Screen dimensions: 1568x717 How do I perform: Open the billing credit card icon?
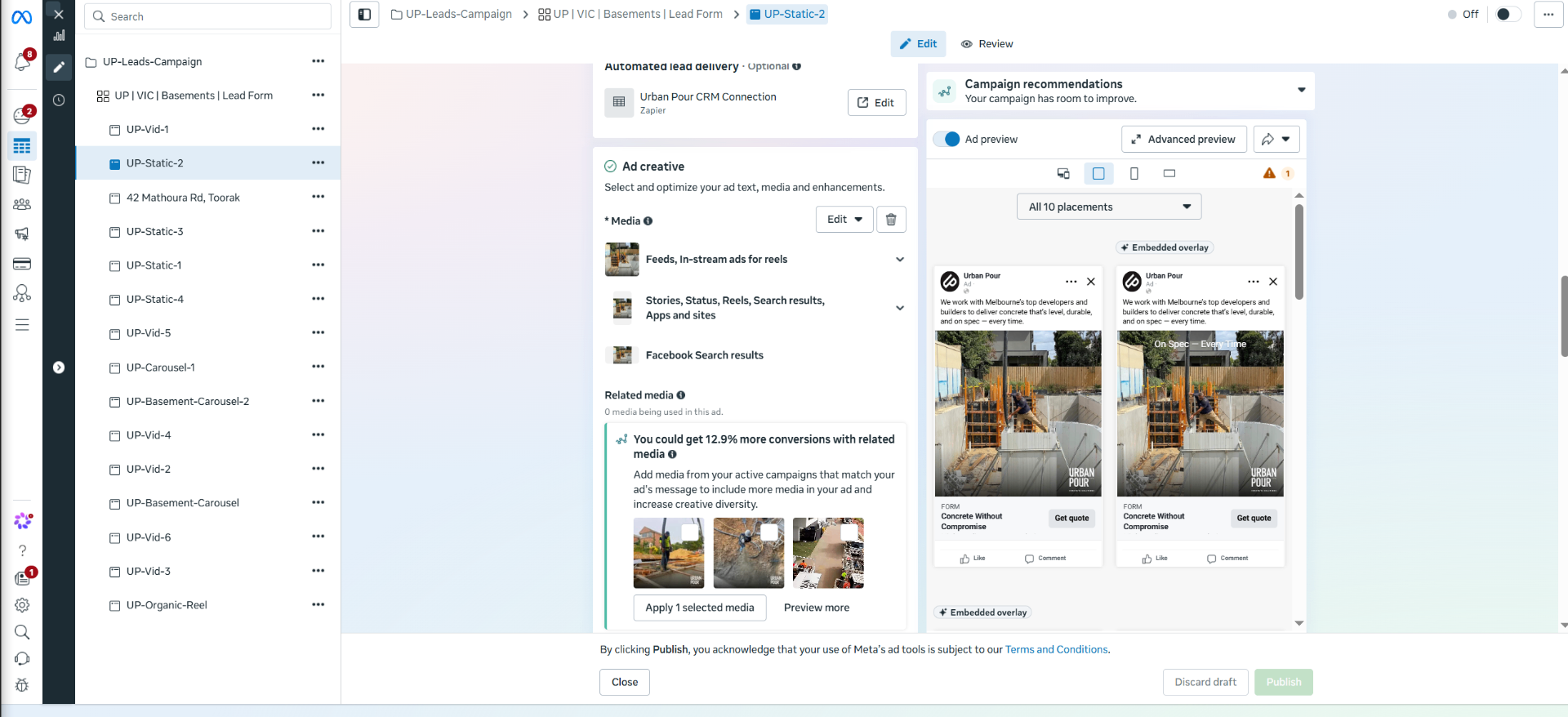pos(22,264)
